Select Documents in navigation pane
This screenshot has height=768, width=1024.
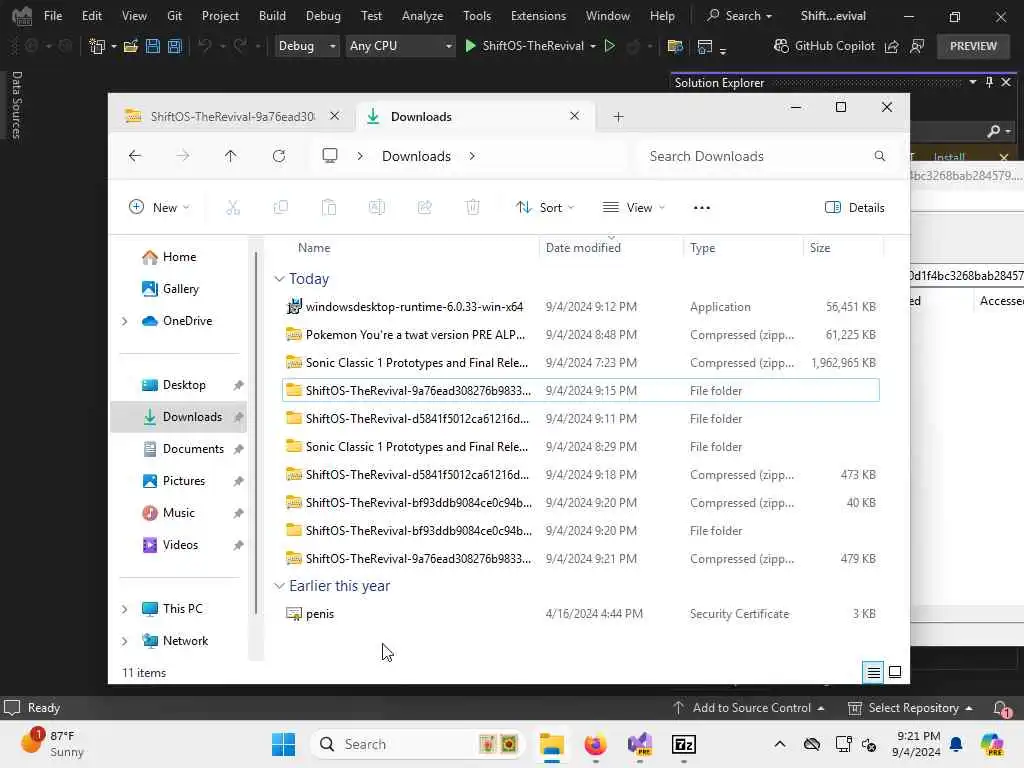[193, 449]
